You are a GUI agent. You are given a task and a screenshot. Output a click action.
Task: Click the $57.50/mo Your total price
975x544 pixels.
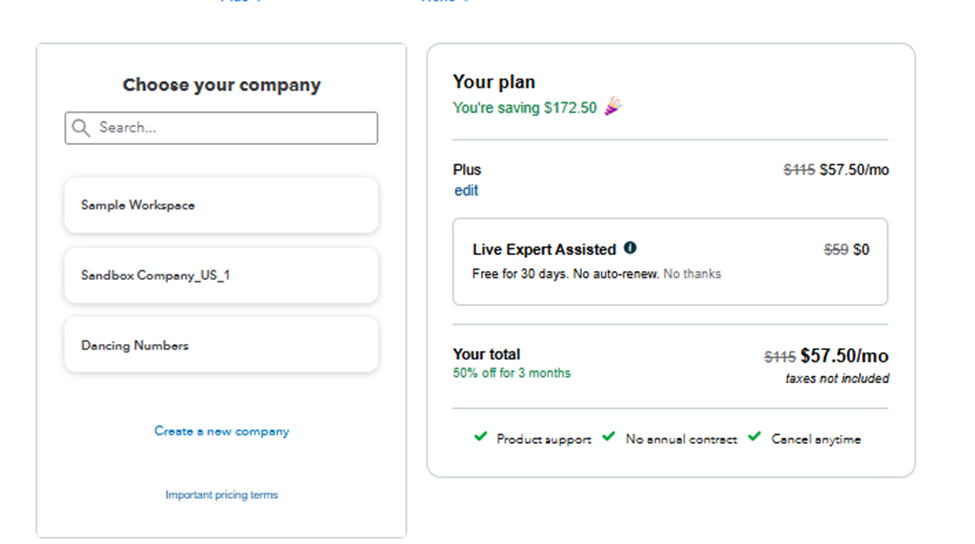click(x=843, y=356)
